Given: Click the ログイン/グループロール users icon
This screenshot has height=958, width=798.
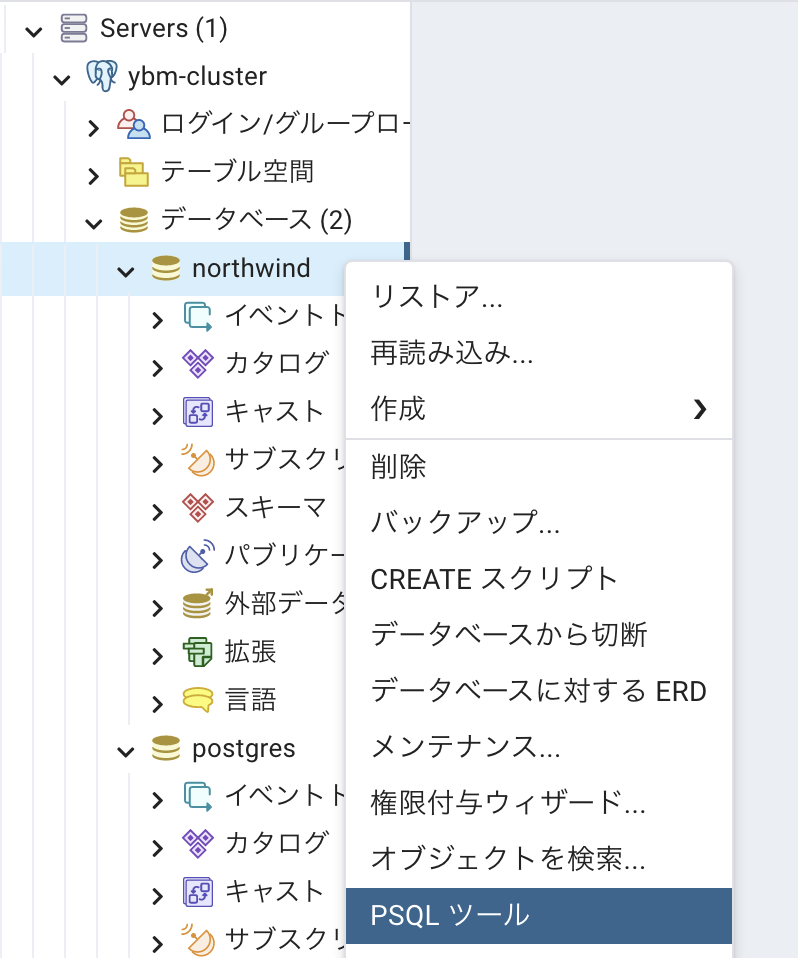Looking at the screenshot, I should [x=134, y=124].
